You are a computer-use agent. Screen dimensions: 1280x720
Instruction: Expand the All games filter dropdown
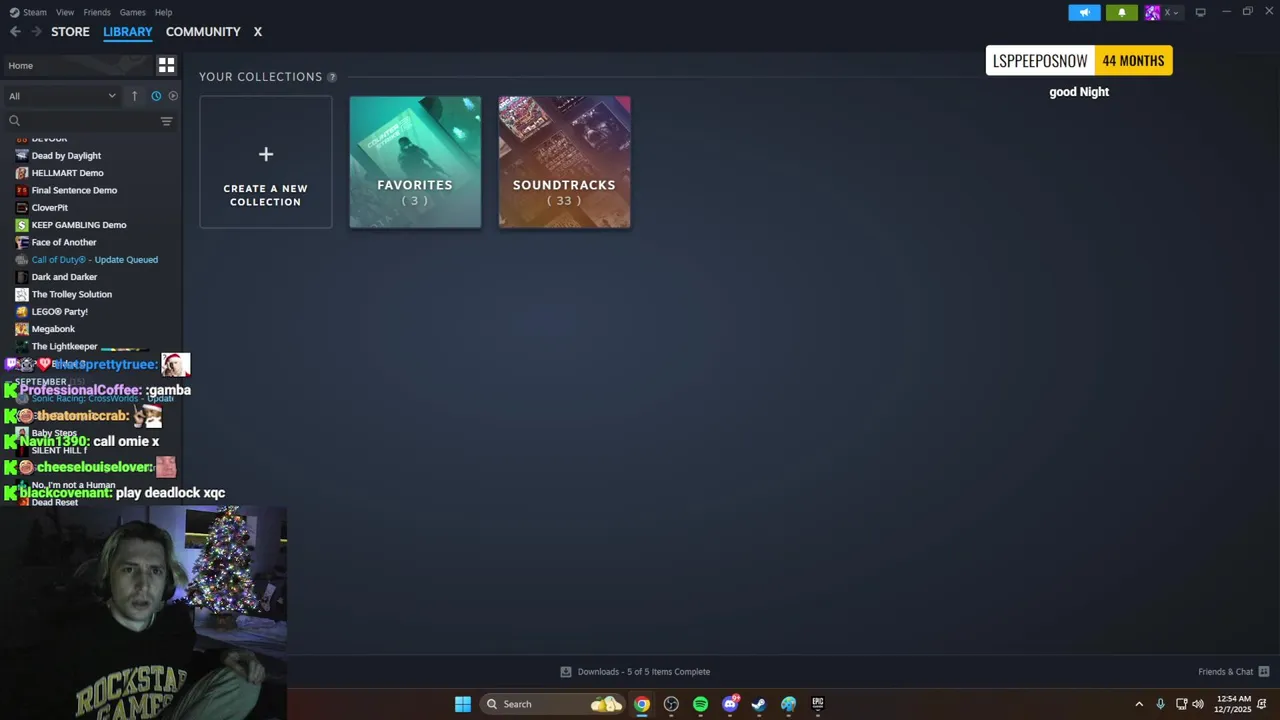[x=62, y=96]
